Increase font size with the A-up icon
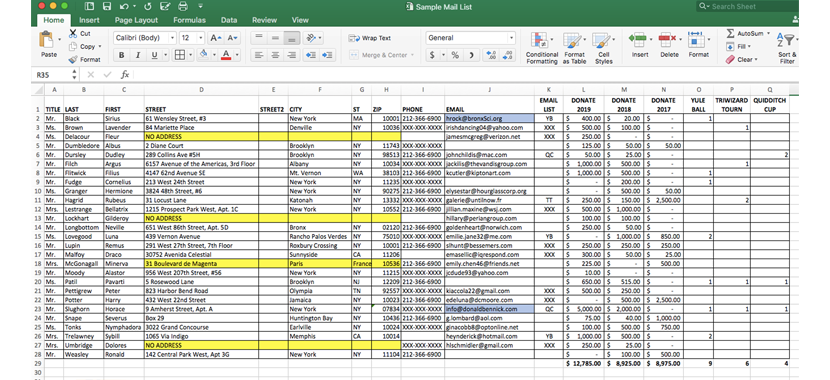 coord(215,38)
